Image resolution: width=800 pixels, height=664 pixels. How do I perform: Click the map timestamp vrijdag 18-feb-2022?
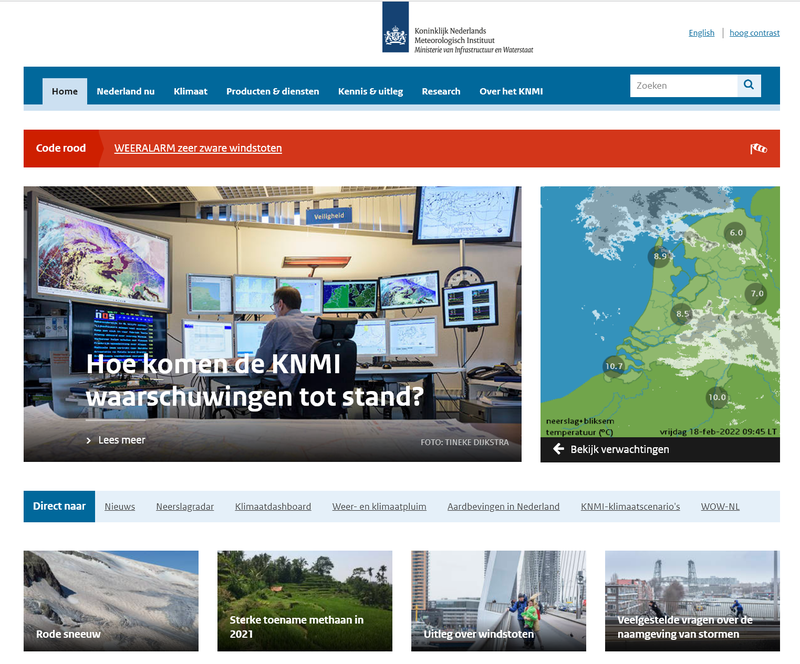click(718, 432)
